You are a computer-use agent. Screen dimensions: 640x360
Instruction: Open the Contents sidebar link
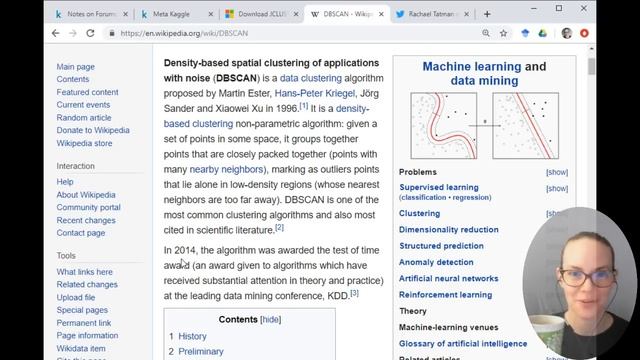(73, 79)
